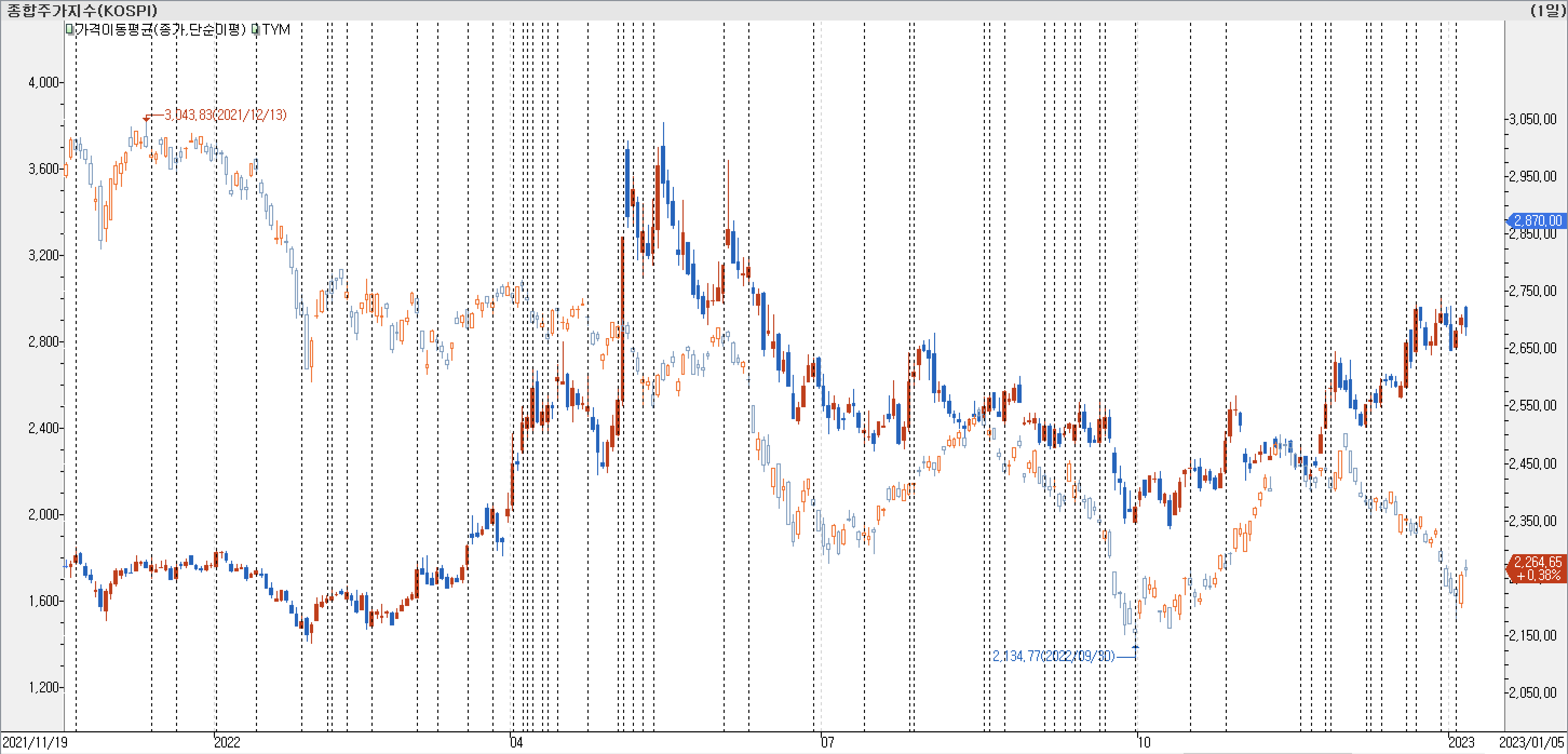Viewport: 1568px width, 754px height.
Task: Click the 07 month marker on time axis
Action: (x=827, y=743)
